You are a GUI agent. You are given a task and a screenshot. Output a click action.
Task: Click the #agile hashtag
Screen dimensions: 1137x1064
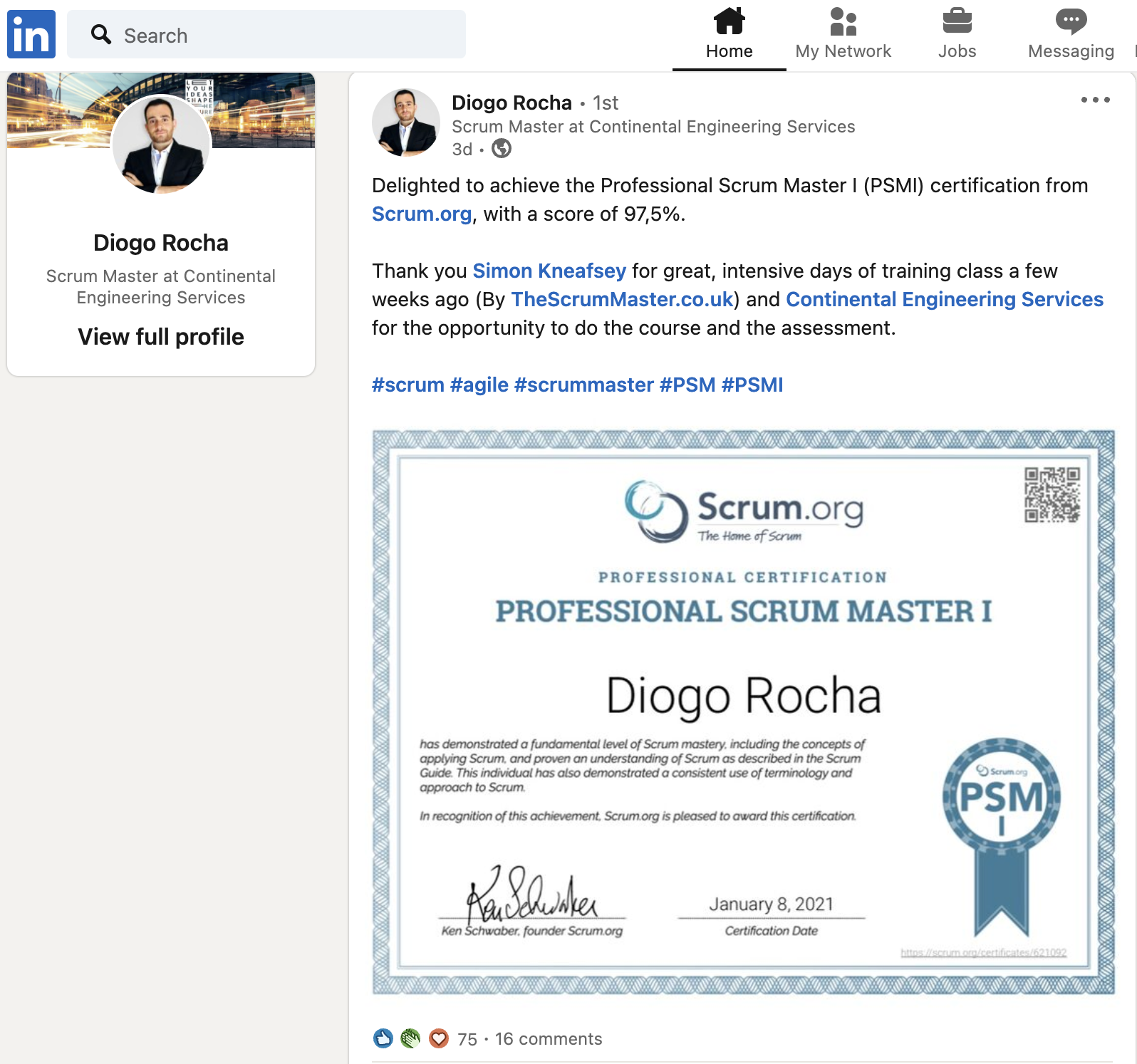click(479, 385)
